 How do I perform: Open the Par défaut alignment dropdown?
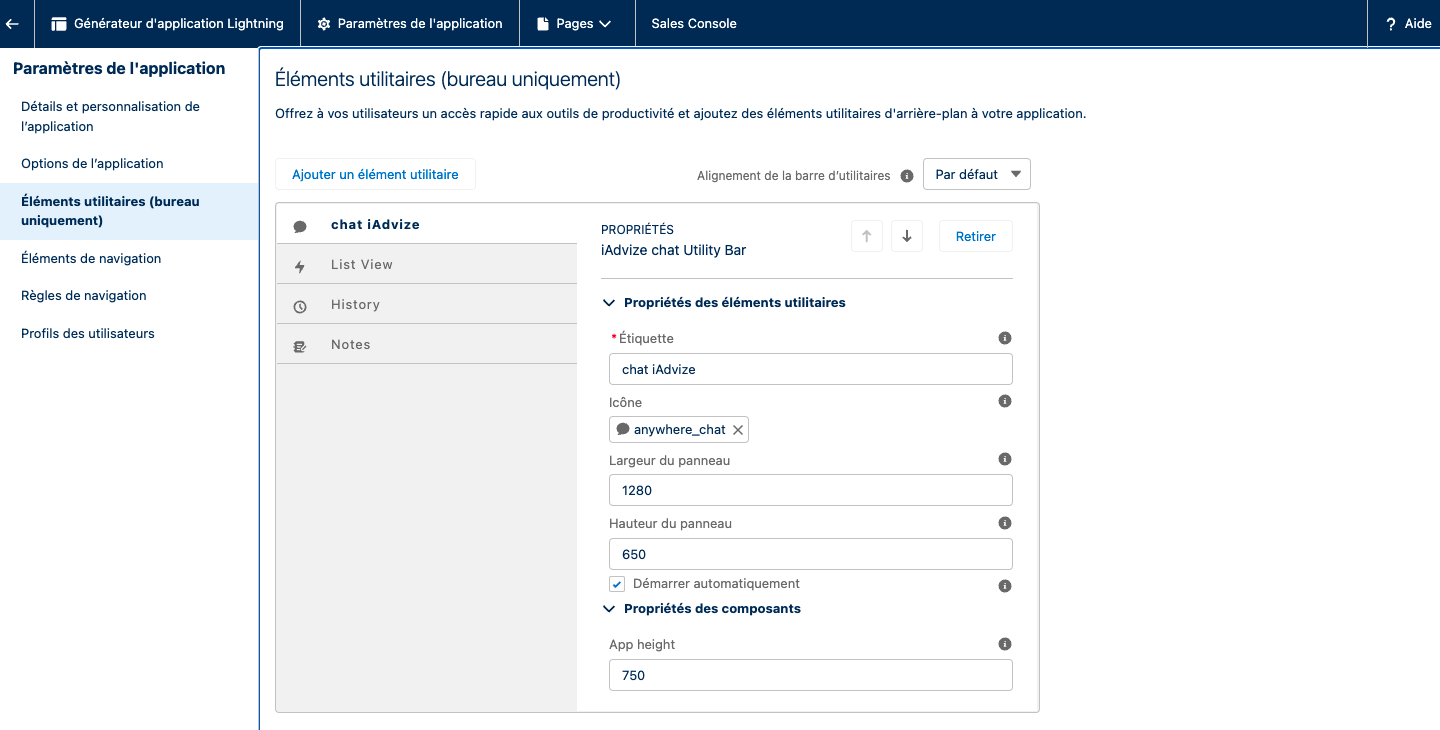[976, 175]
